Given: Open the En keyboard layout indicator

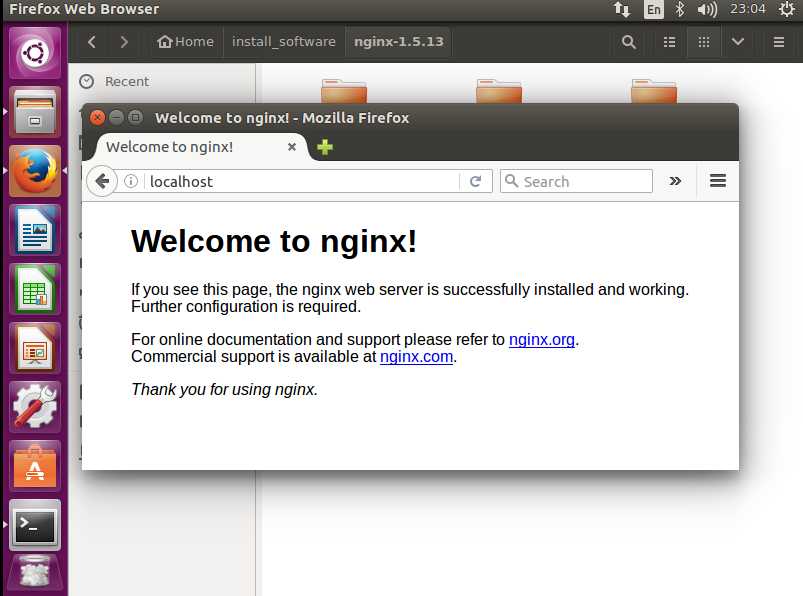Looking at the screenshot, I should (653, 9).
